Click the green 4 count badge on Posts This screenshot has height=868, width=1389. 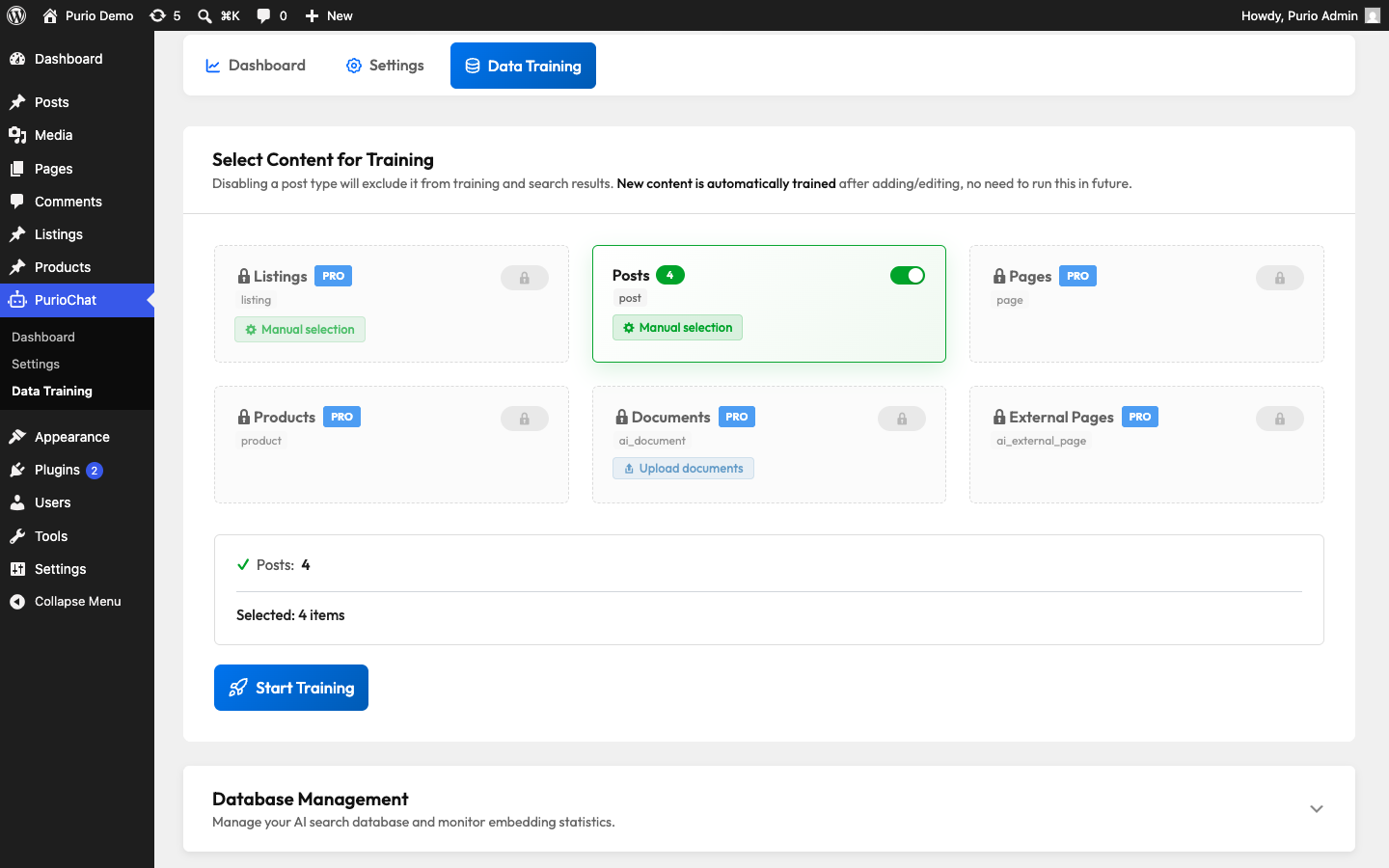(670, 275)
